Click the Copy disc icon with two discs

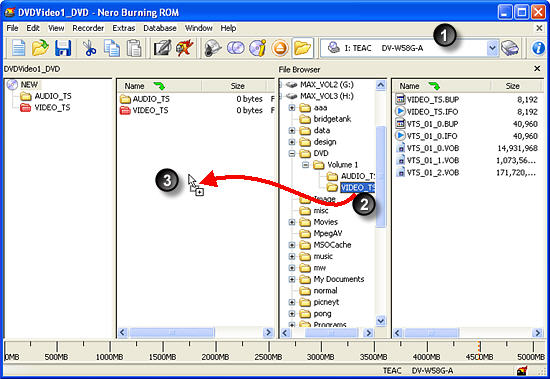tap(236, 48)
